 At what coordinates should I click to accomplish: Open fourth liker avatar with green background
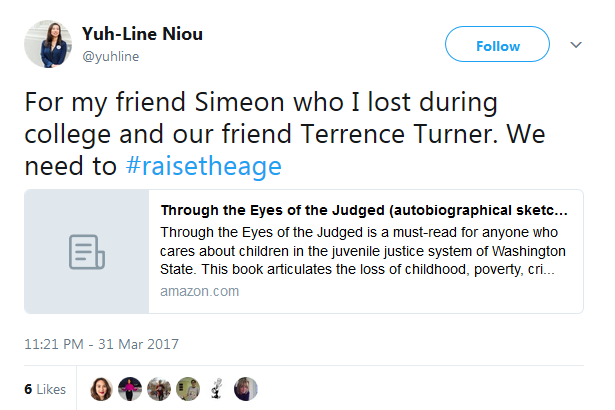point(189,389)
